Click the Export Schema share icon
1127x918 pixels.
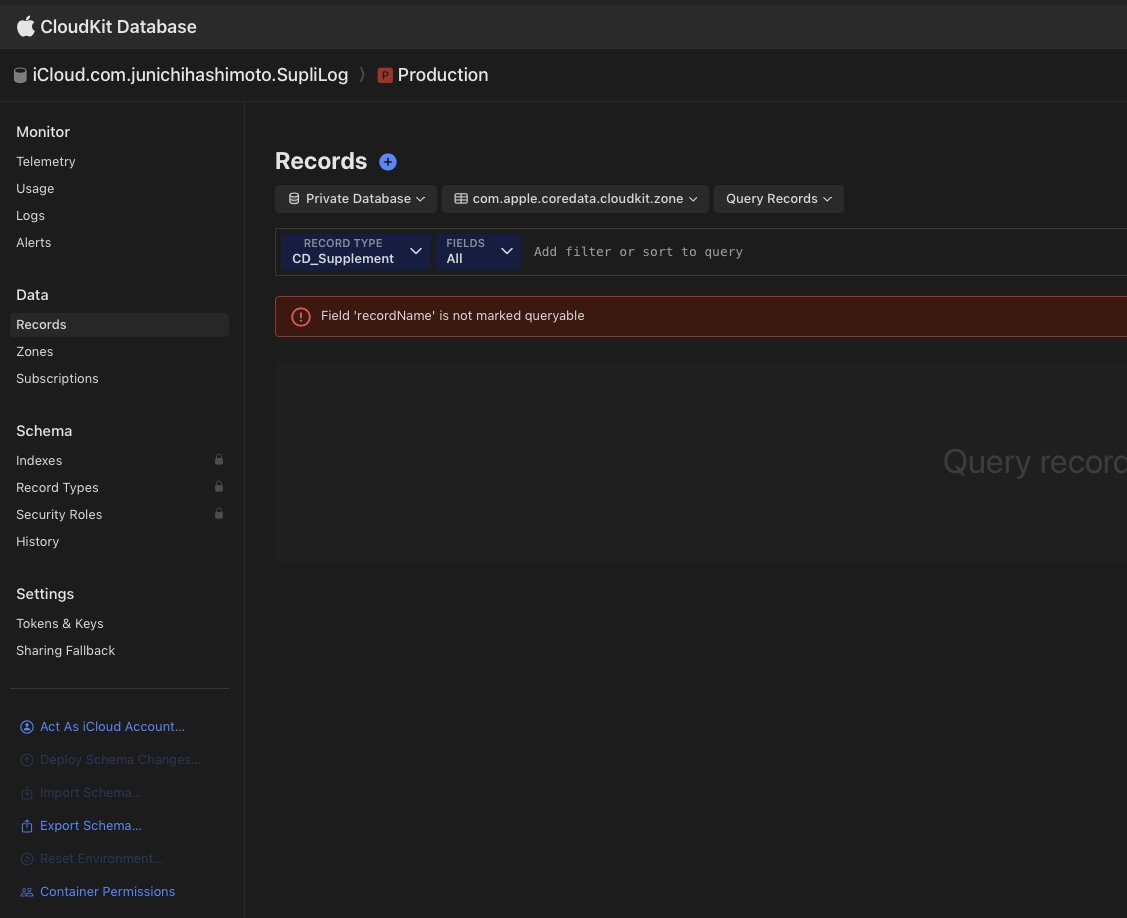point(27,826)
